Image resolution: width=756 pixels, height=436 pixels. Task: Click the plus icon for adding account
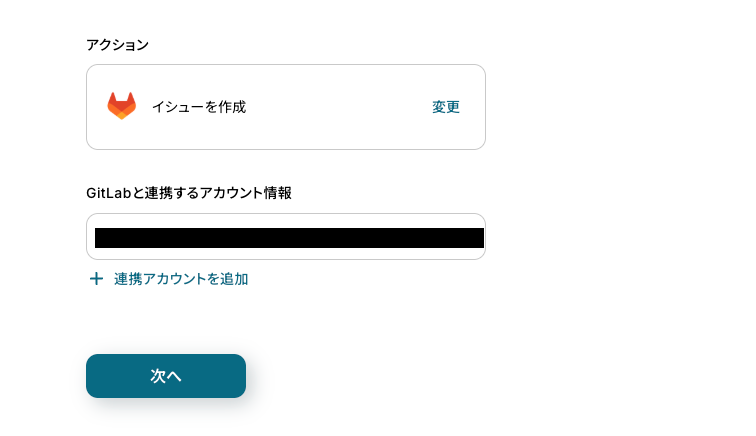pos(96,279)
